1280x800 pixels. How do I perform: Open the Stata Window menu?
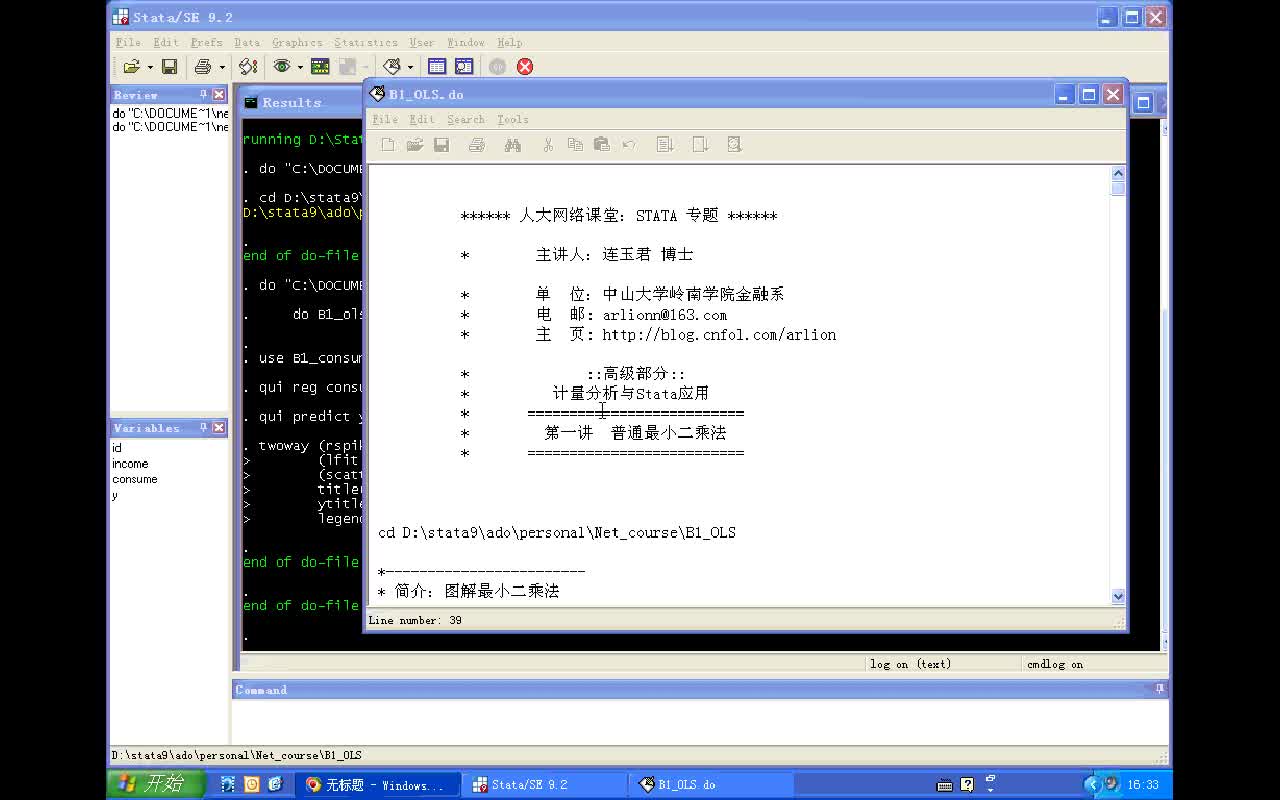[x=465, y=42]
